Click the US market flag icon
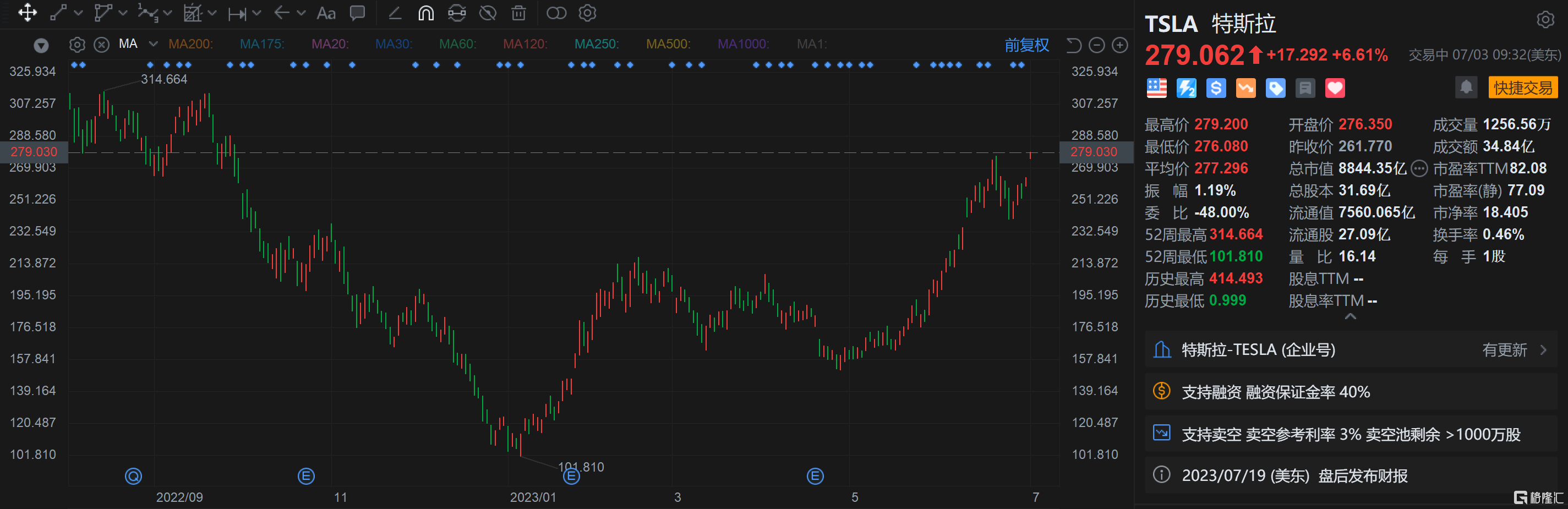 coord(1156,88)
